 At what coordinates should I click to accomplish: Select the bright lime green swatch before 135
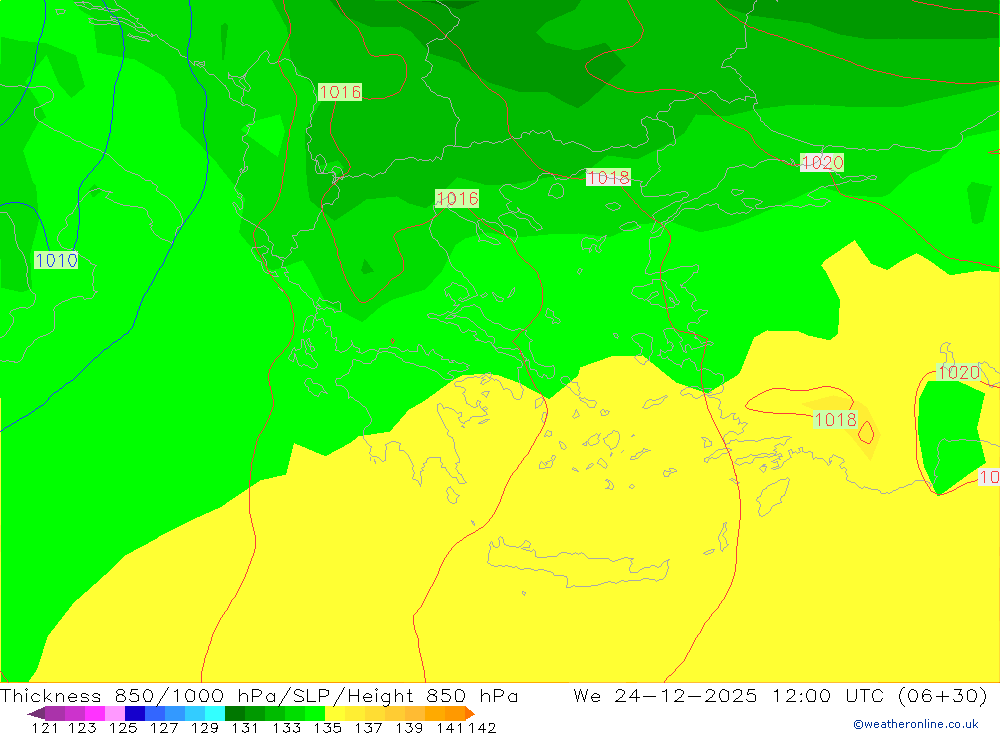315,713
